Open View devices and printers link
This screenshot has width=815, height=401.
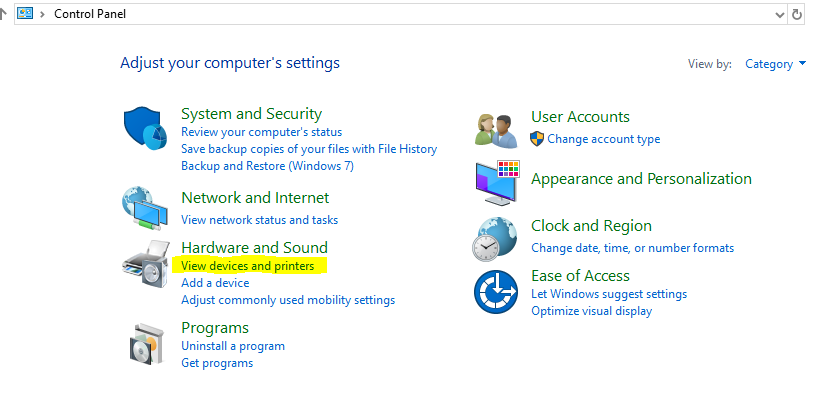tap(247, 266)
